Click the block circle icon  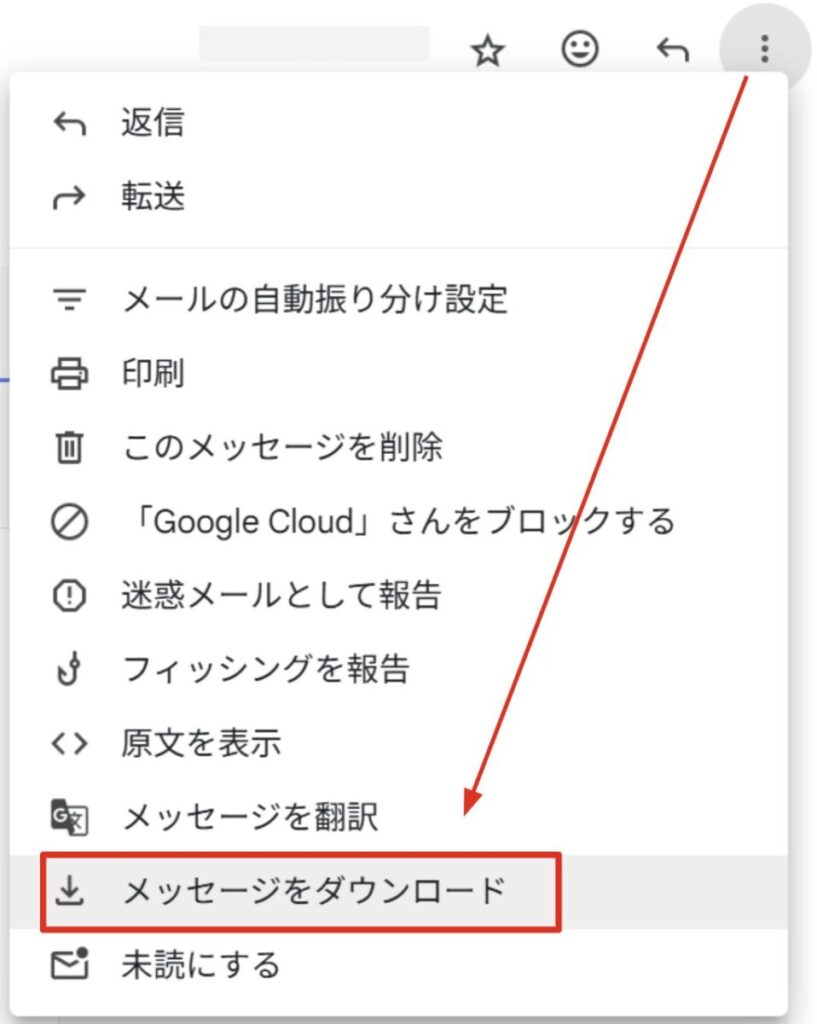pyautogui.click(x=69, y=521)
